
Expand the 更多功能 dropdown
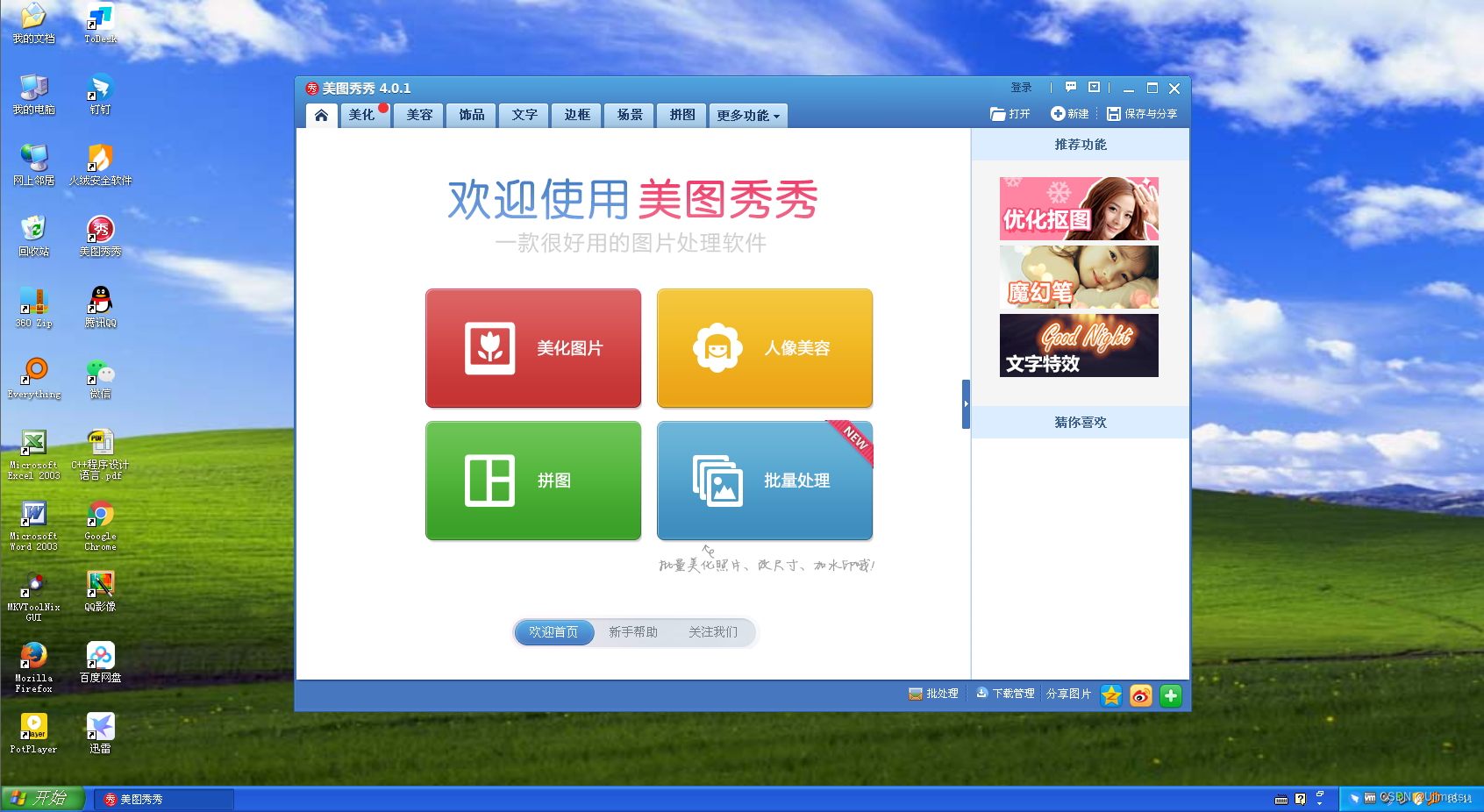[748, 115]
